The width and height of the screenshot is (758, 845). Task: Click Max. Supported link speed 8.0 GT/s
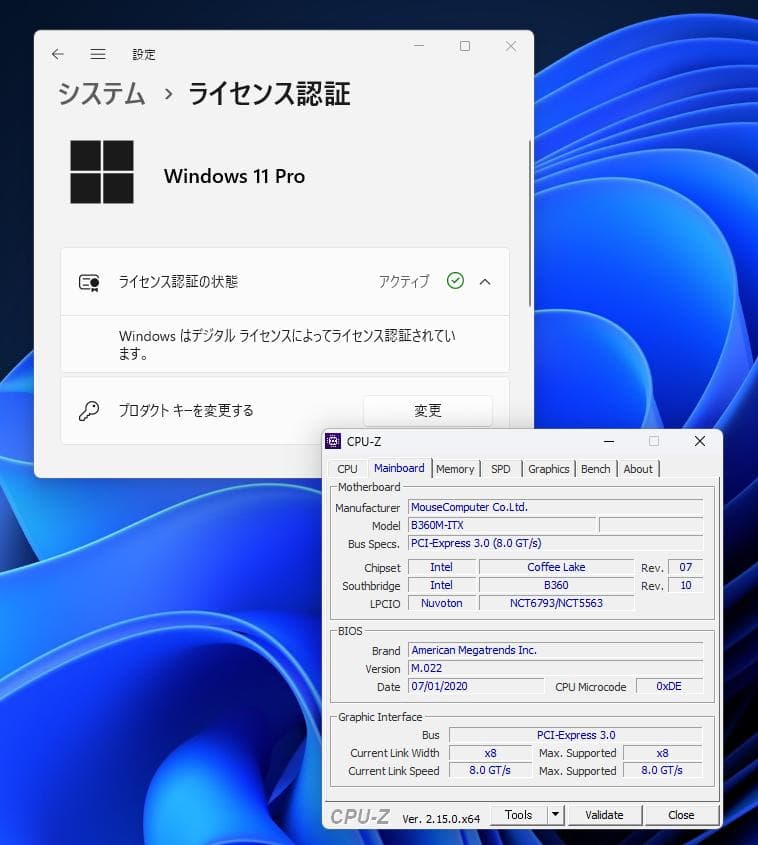click(663, 771)
